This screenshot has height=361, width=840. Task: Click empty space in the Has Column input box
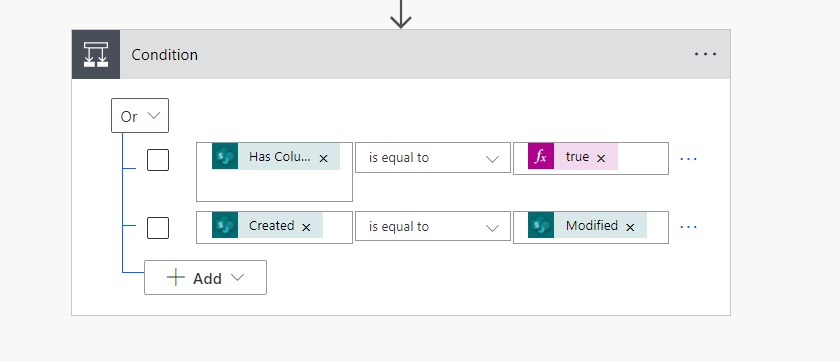click(274, 186)
